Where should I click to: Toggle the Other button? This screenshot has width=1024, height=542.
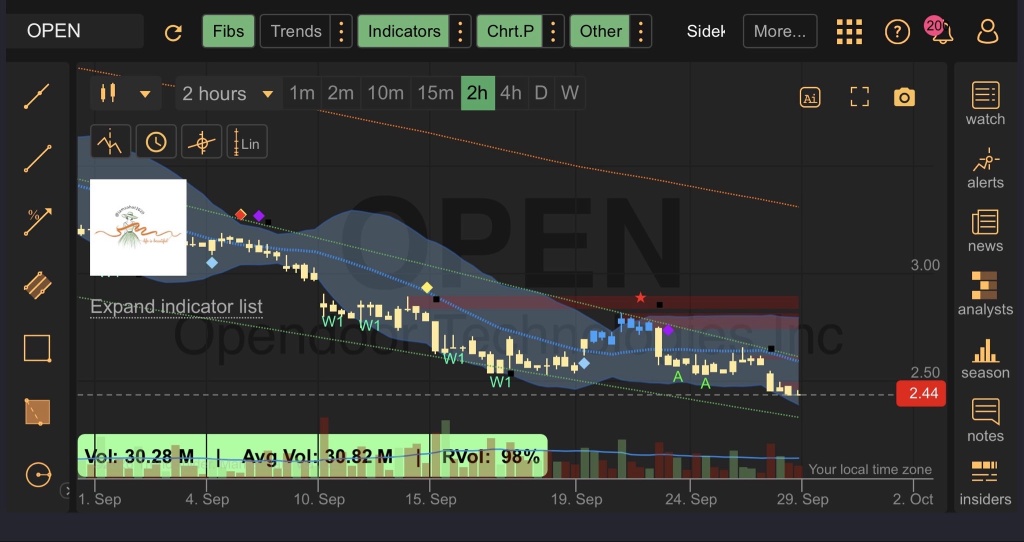[x=600, y=31]
